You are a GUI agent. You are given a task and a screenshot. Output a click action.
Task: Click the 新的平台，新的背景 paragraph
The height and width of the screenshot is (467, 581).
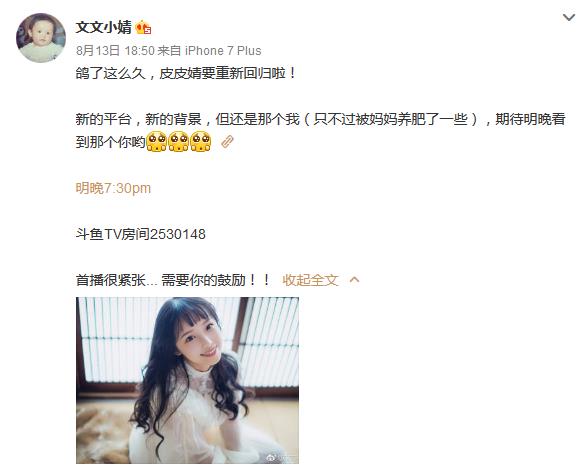coord(321,130)
